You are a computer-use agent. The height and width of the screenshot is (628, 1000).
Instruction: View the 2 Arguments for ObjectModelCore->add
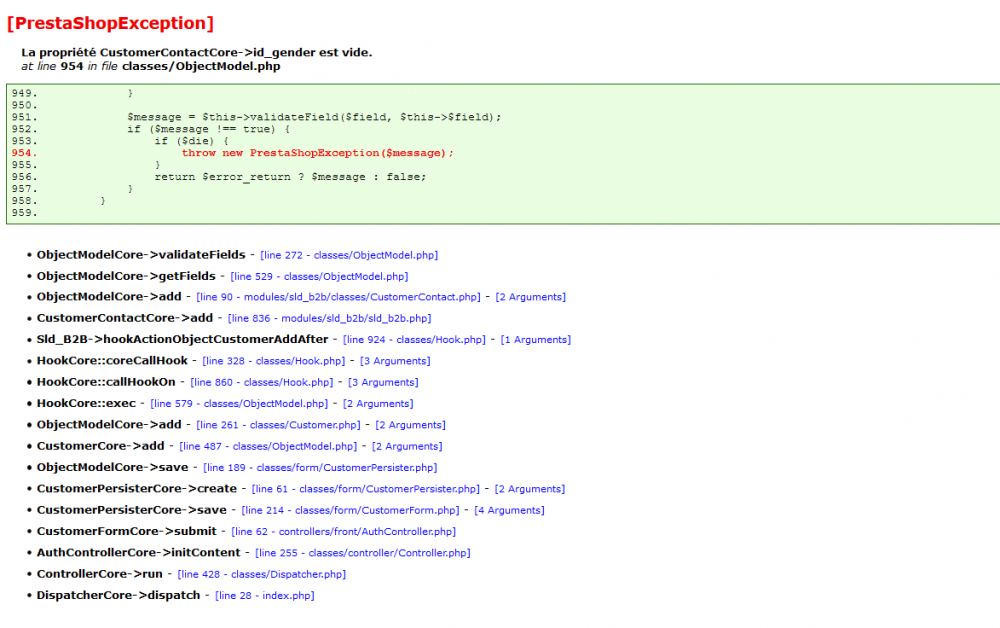pos(531,297)
